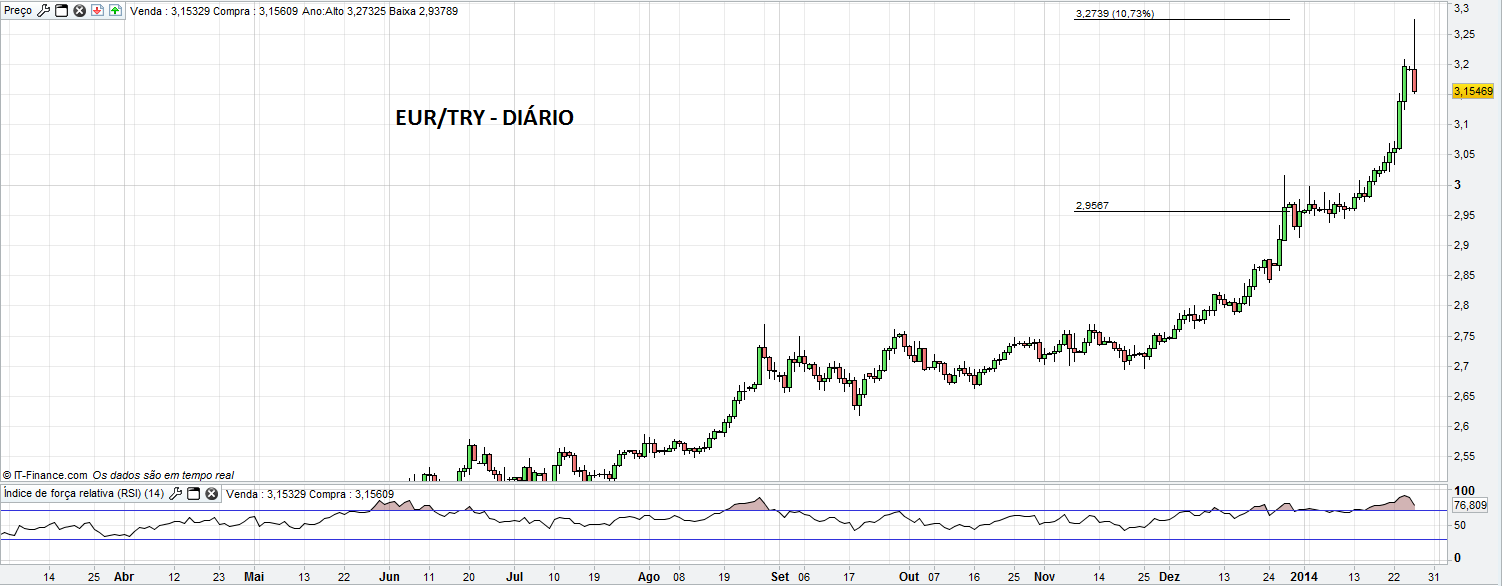Click the Jul month label on time axis
The height and width of the screenshot is (586, 1502).
tap(516, 577)
